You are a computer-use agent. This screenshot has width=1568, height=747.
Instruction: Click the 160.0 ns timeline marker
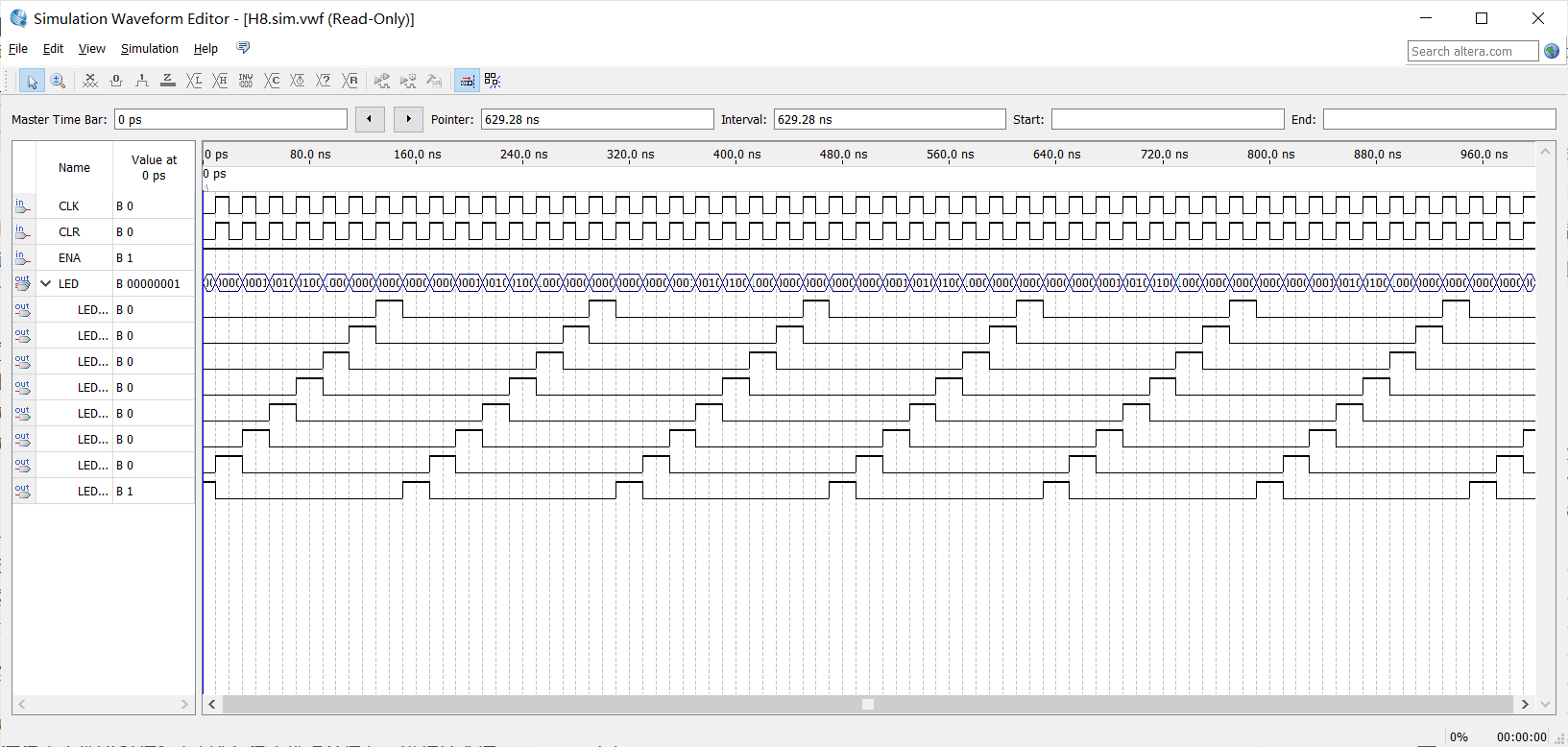[417, 154]
